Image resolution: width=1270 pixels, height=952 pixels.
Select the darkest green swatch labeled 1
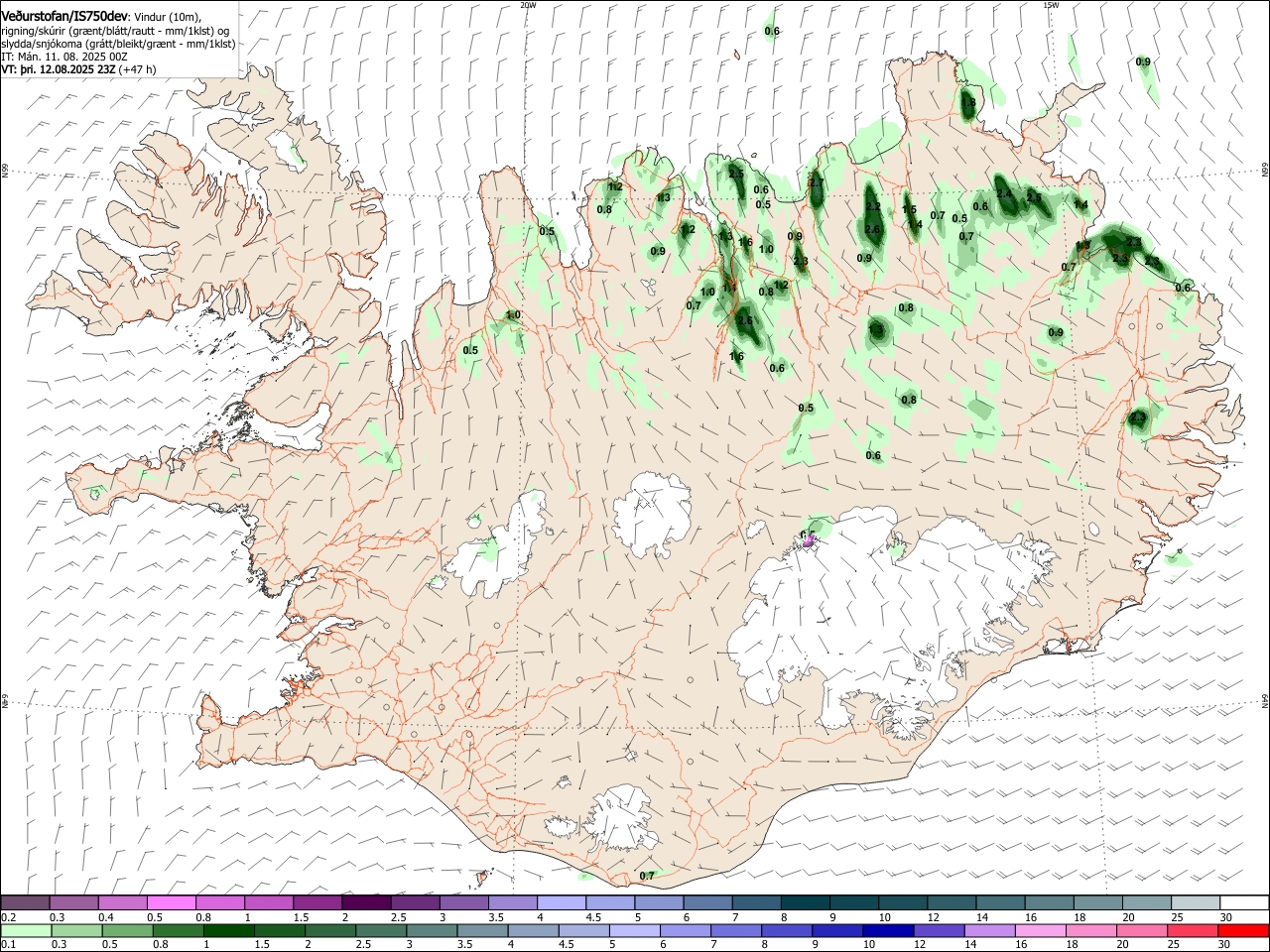228,930
